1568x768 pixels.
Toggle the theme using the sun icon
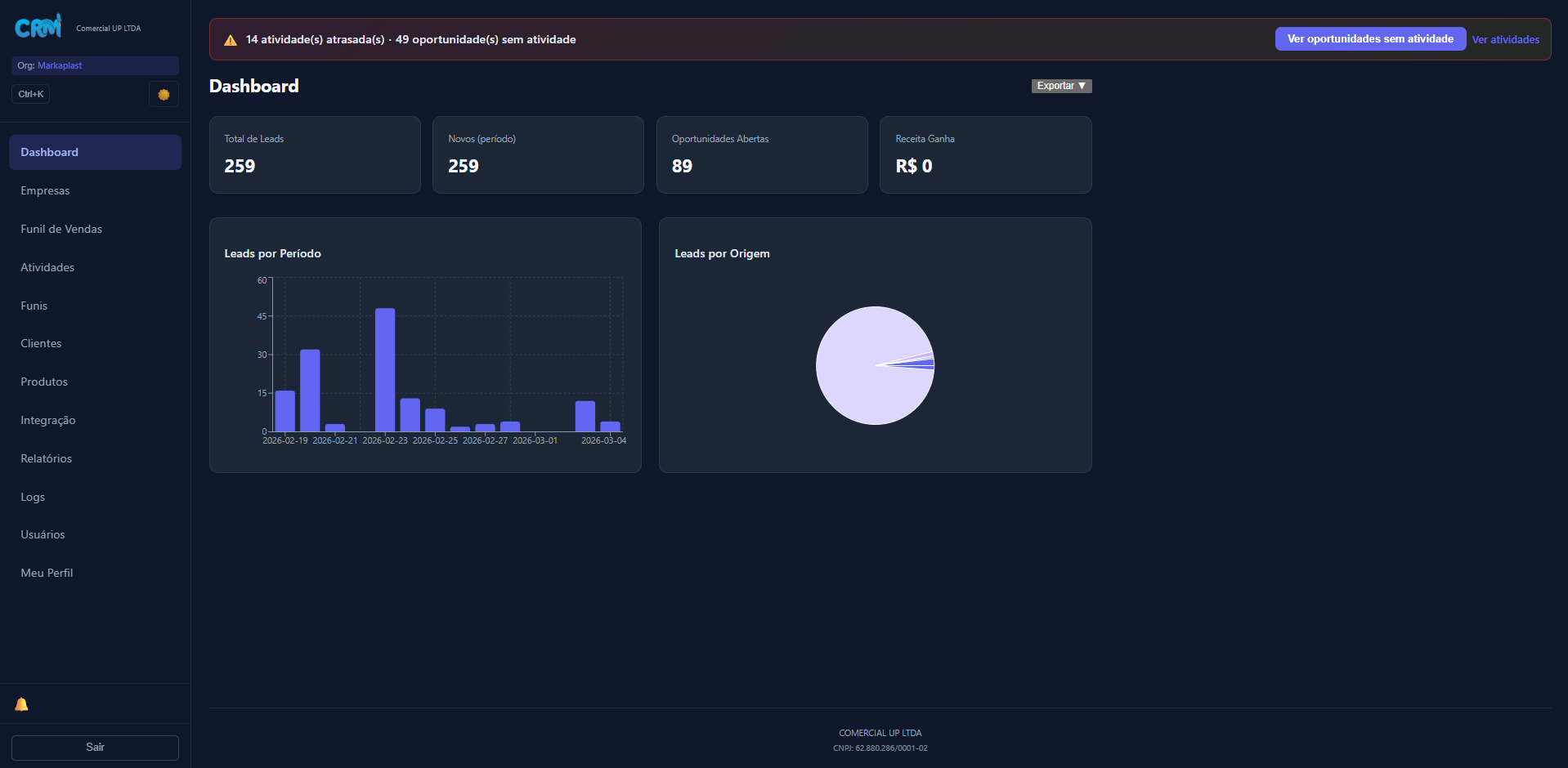tap(164, 94)
